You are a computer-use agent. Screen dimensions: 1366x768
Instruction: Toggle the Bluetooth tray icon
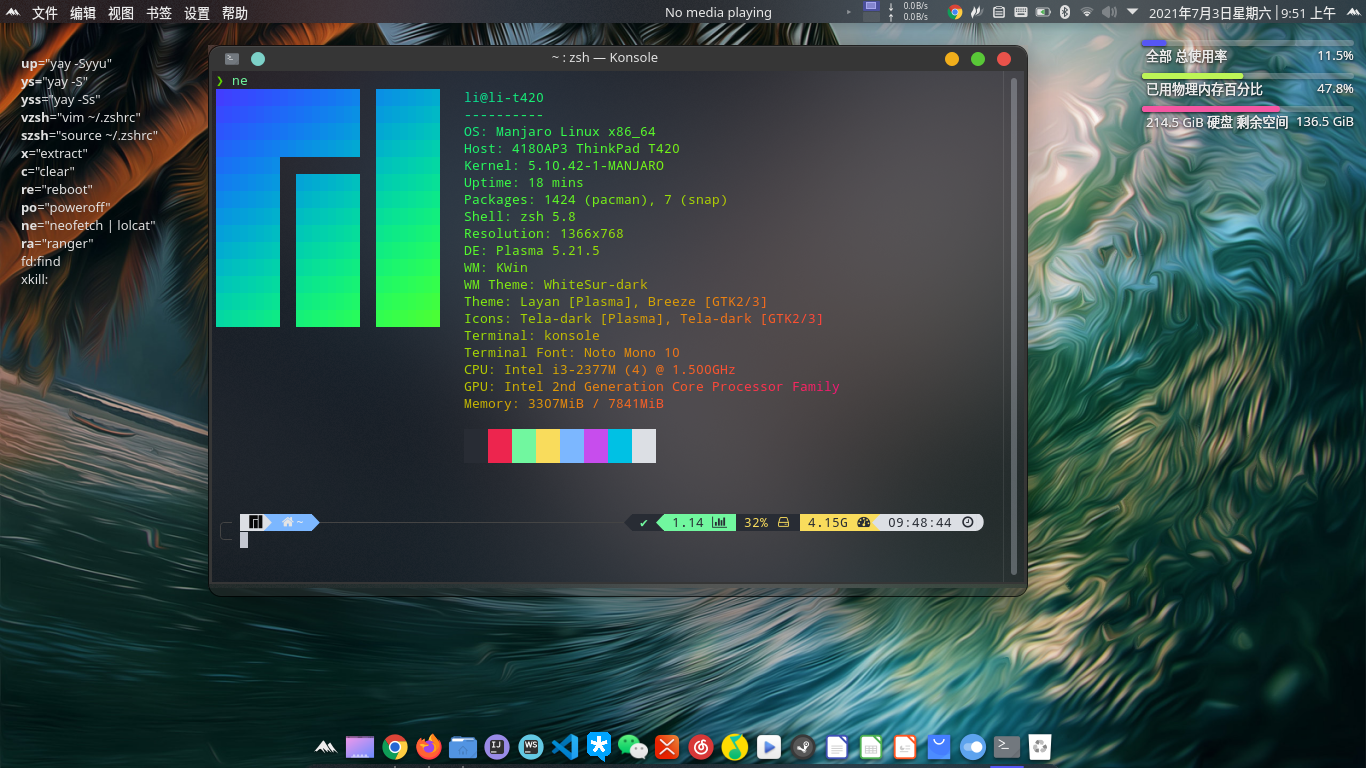coord(1064,12)
